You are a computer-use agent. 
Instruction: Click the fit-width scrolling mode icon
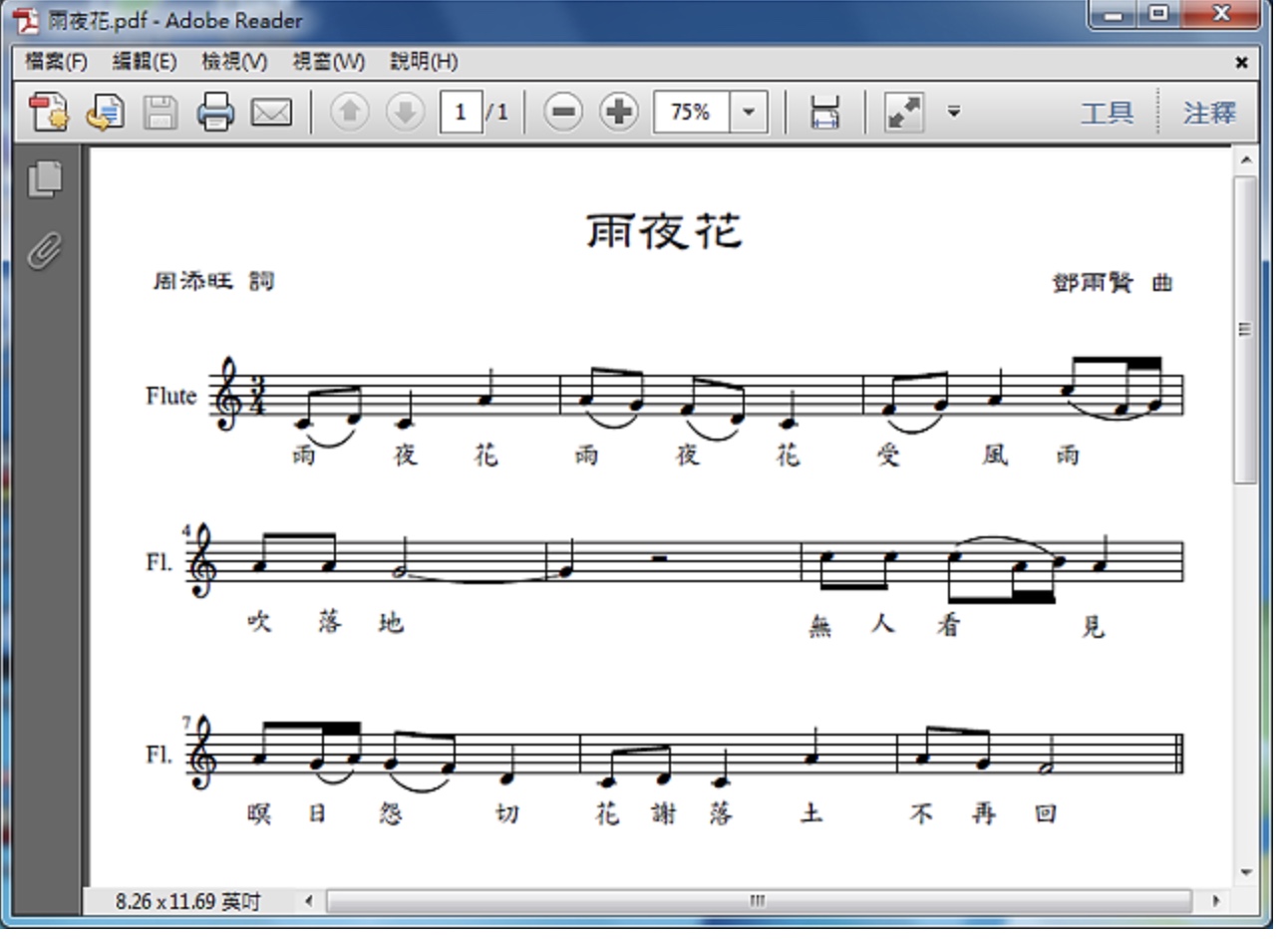824,112
